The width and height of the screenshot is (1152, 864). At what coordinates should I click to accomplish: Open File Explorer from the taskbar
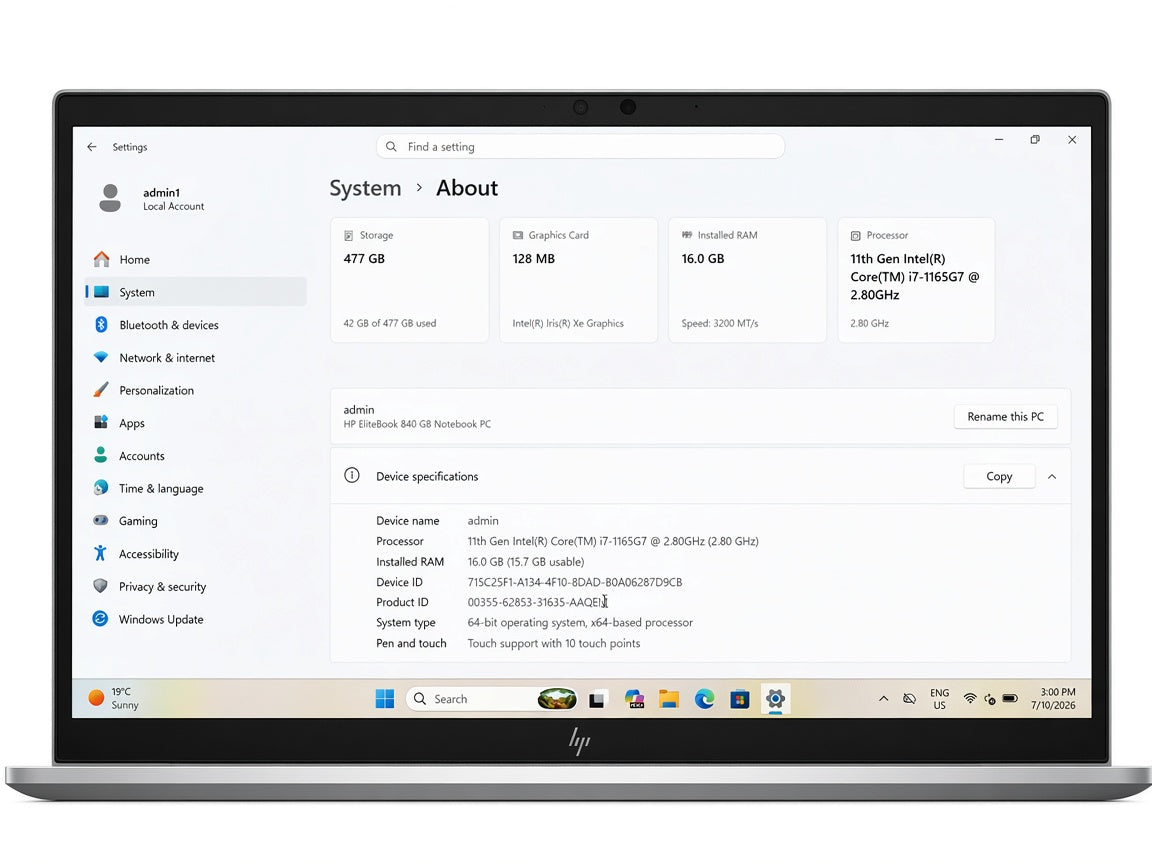[x=669, y=699]
